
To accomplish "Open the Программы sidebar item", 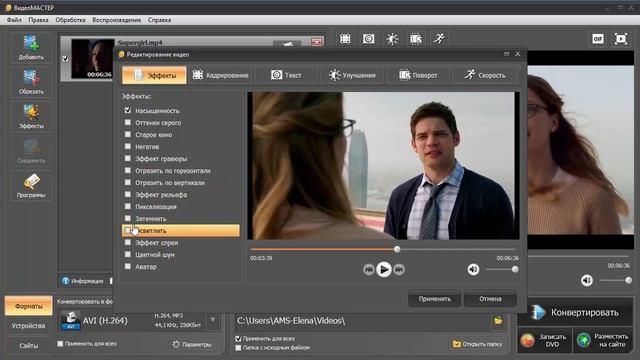I will coord(31,186).
